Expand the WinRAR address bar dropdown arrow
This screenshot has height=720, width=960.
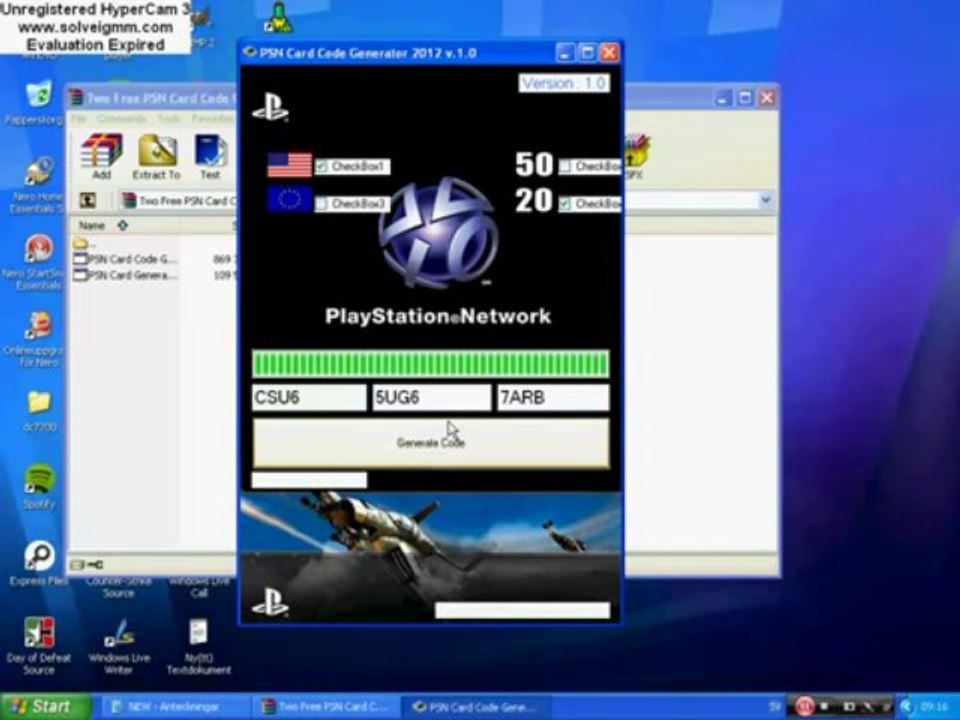point(765,200)
